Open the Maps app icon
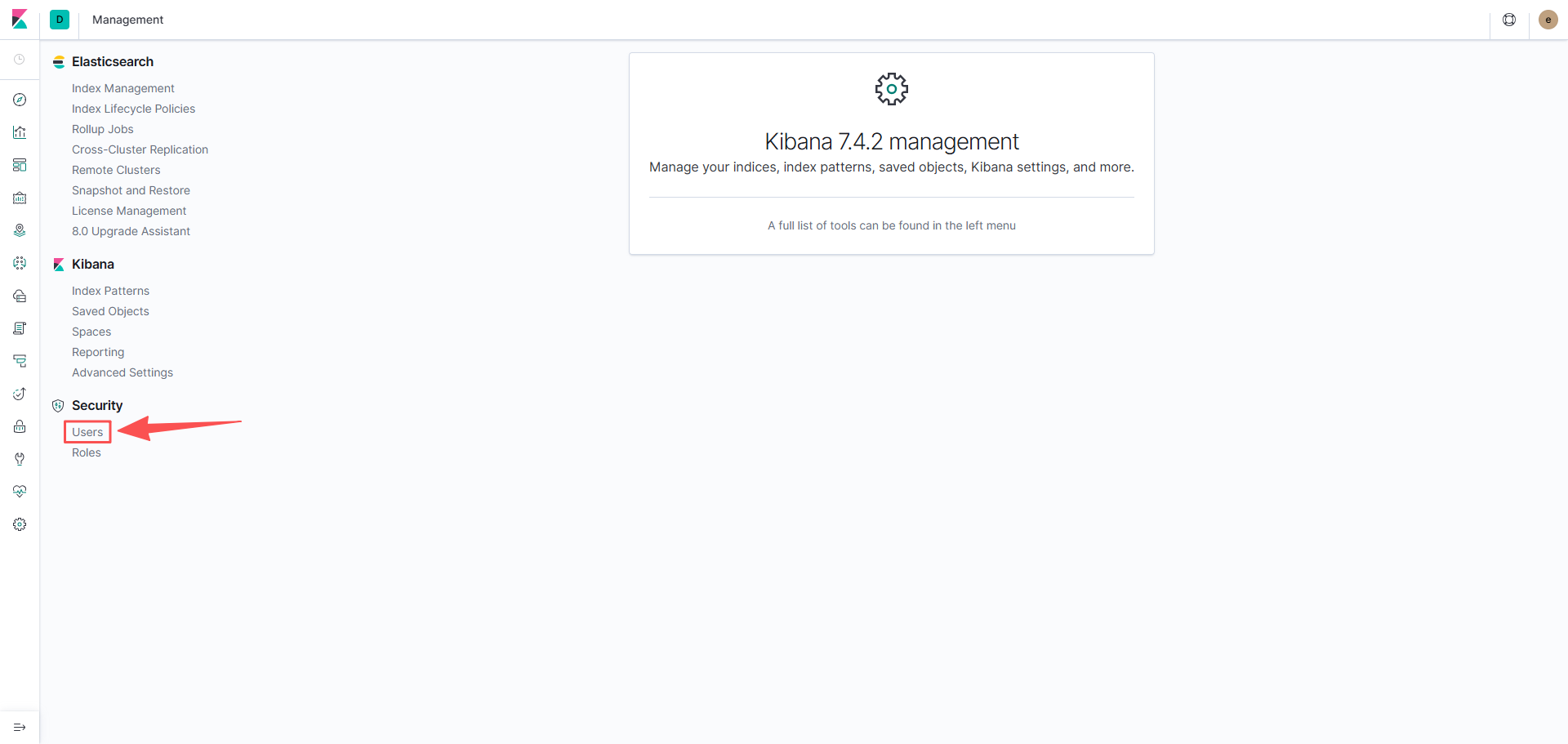Image resolution: width=1568 pixels, height=744 pixels. tap(20, 230)
